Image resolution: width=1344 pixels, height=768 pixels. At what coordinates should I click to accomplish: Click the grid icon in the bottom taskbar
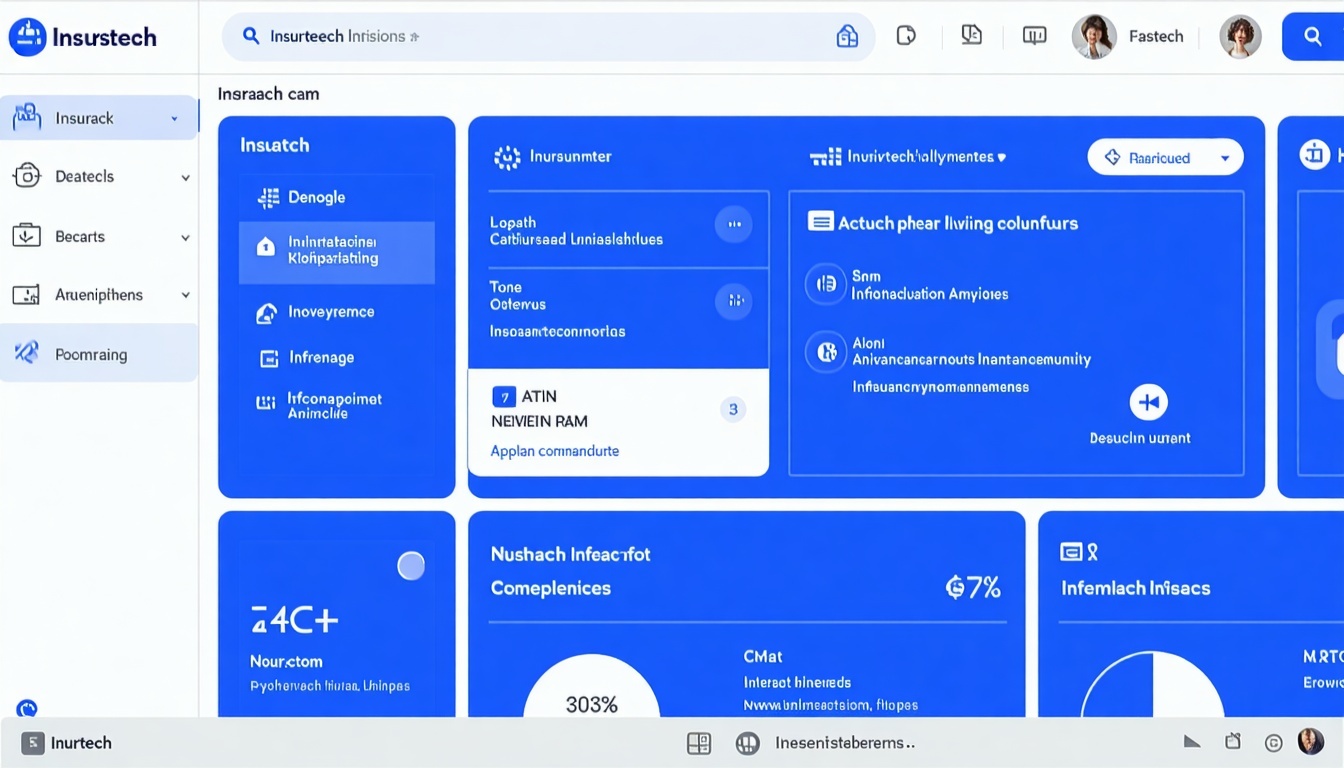[x=699, y=743]
